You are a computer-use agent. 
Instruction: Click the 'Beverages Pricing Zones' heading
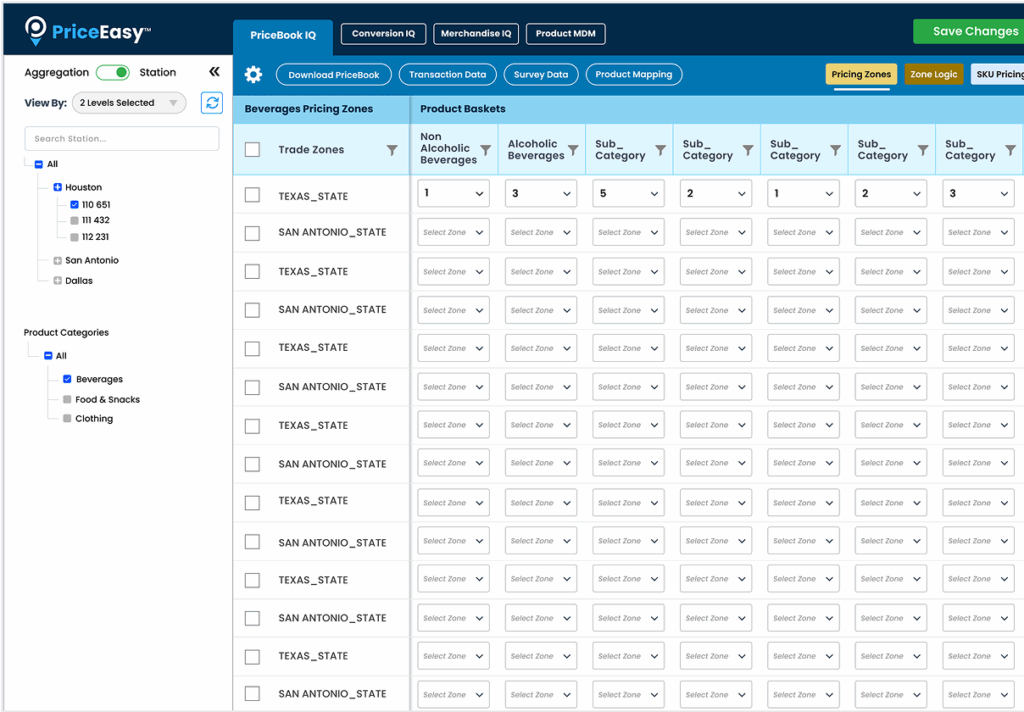309,109
